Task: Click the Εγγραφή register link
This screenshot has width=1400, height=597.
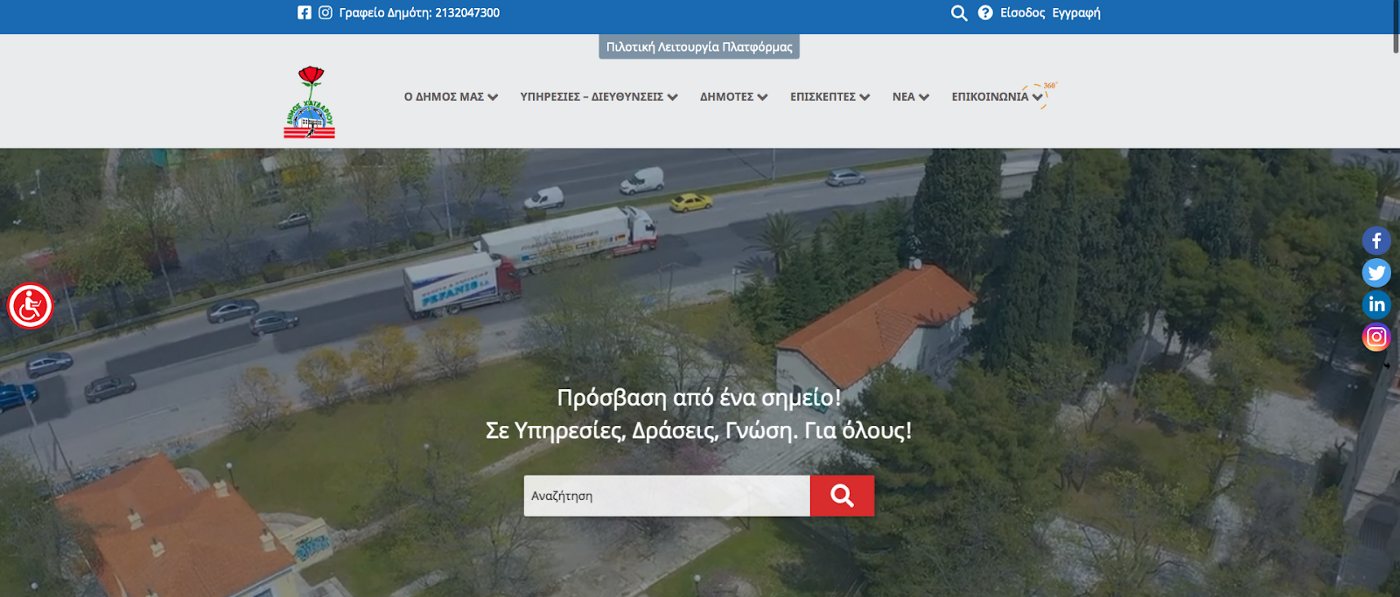Action: (x=1076, y=13)
